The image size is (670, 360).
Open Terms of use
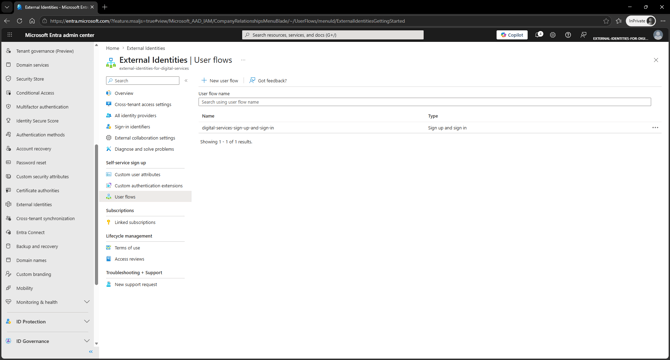click(127, 248)
